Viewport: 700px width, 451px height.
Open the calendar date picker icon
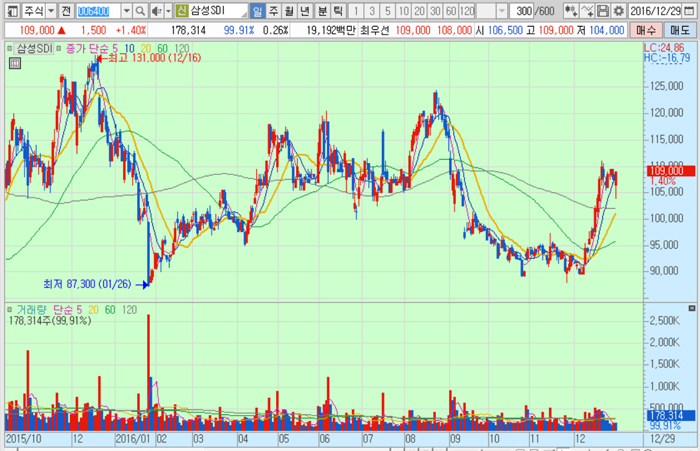(691, 11)
